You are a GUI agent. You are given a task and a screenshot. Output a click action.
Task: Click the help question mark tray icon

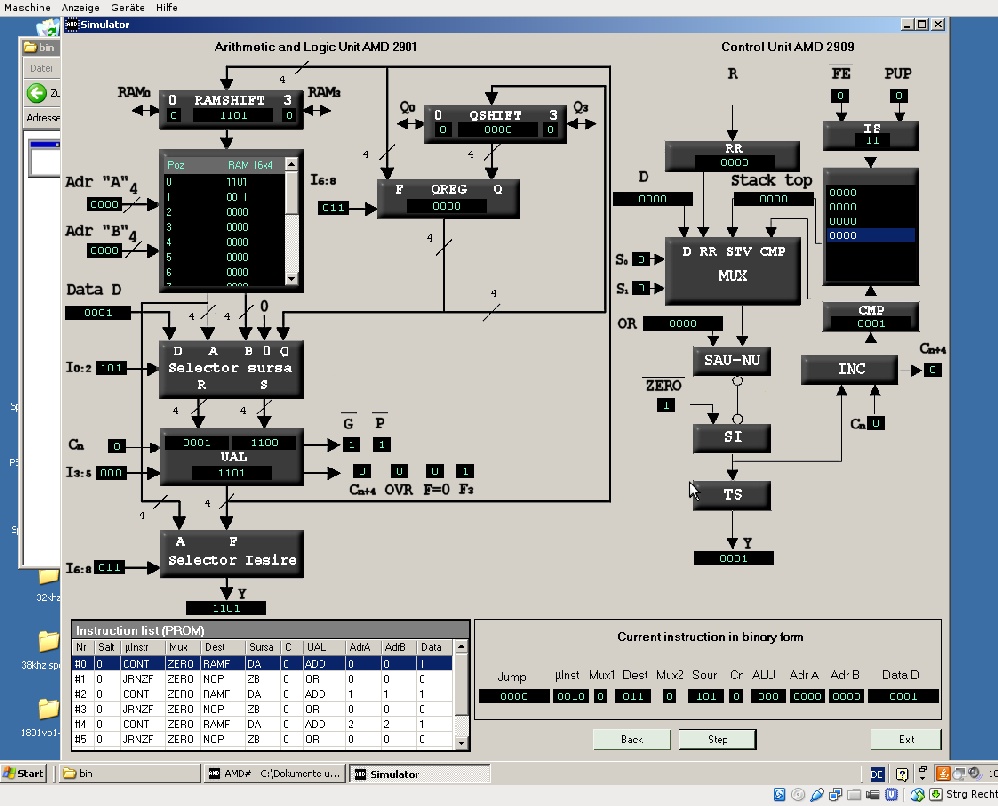pos(902,774)
